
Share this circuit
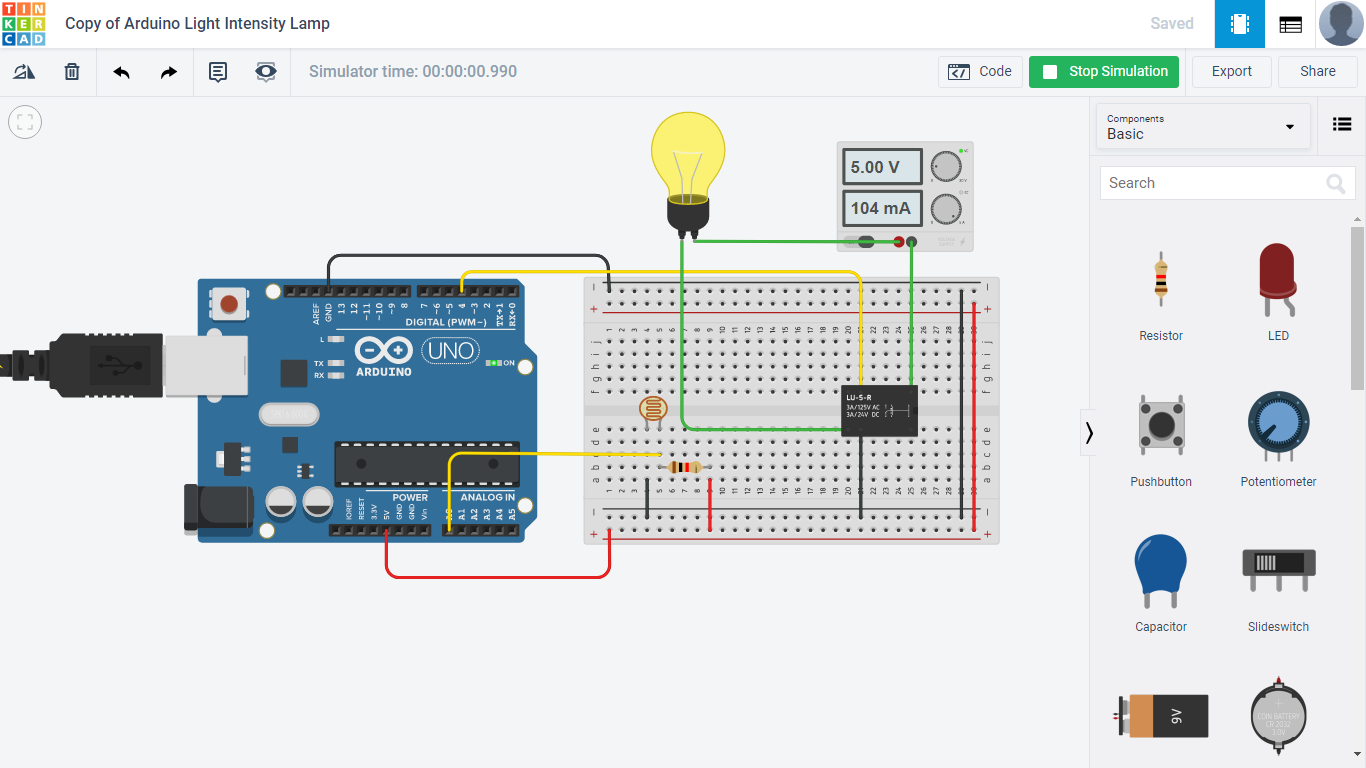[1318, 72]
